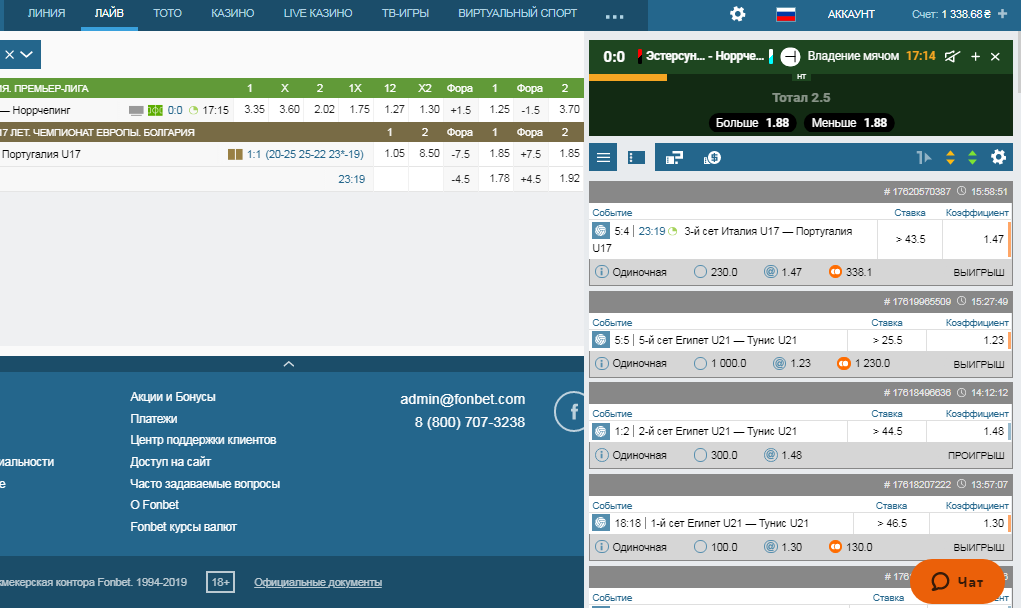
Task: Open the settings gear in the top bar
Action: click(x=737, y=14)
